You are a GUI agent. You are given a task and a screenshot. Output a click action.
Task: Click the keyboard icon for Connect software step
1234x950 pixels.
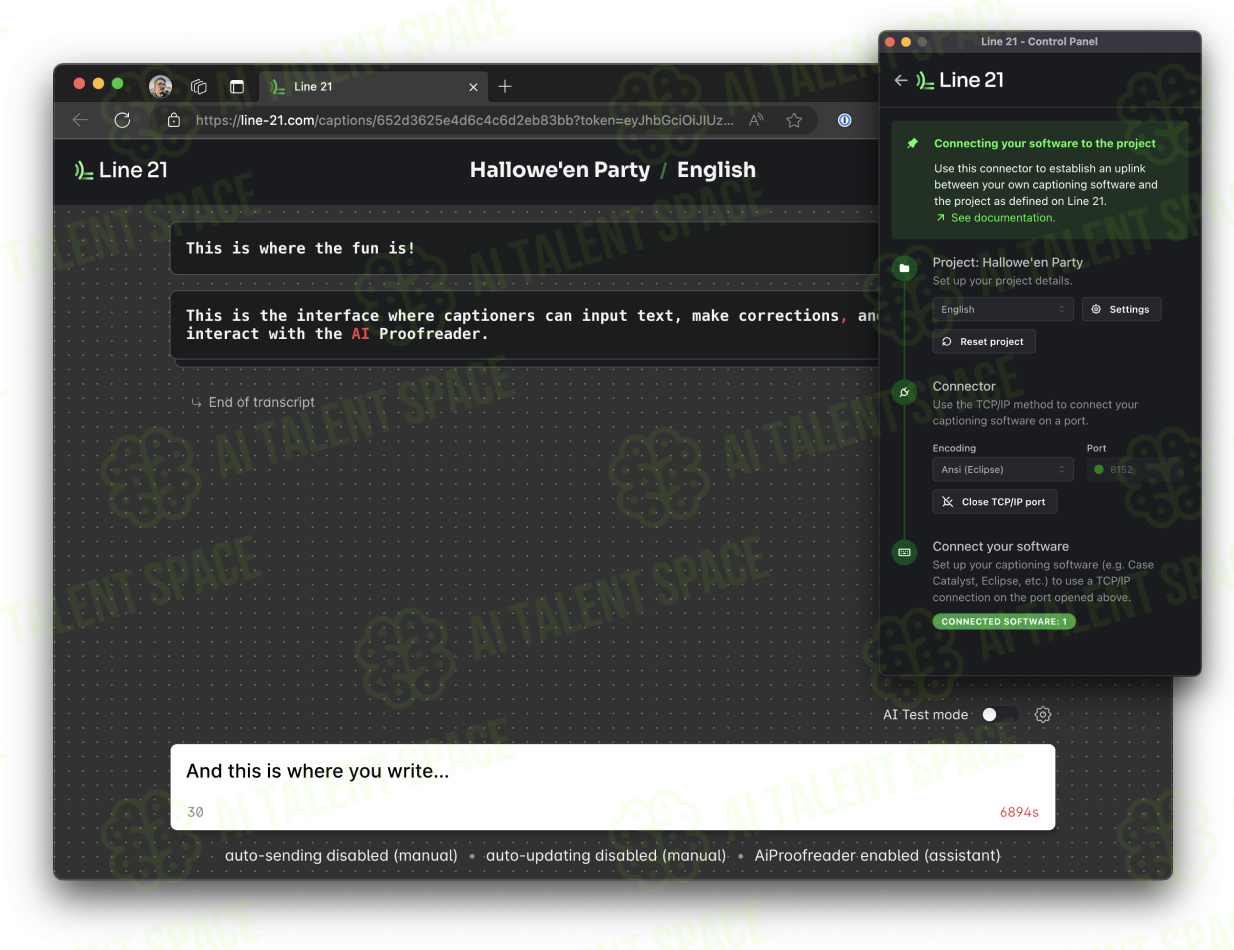coord(904,552)
